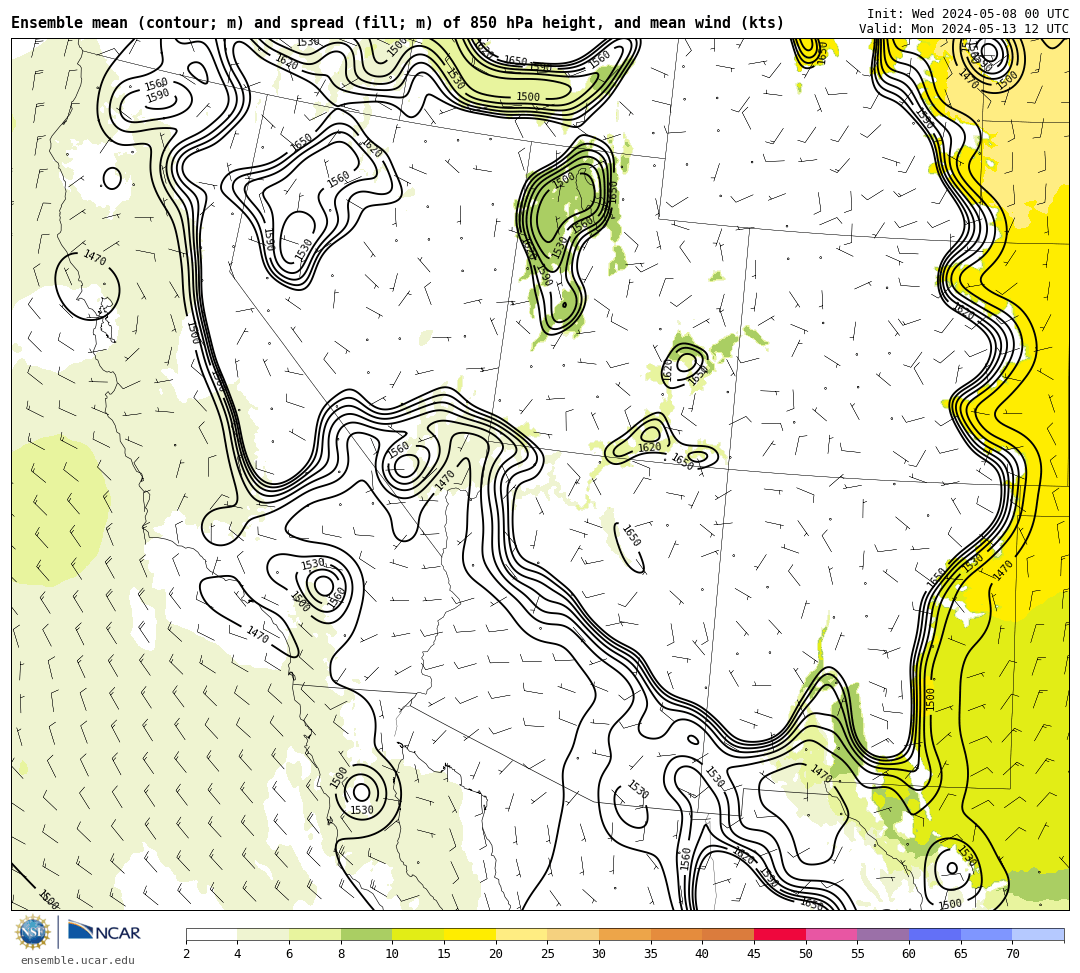Pick the light green 6–8 colorbar segment
1080x973 pixels.
[x=315, y=934]
